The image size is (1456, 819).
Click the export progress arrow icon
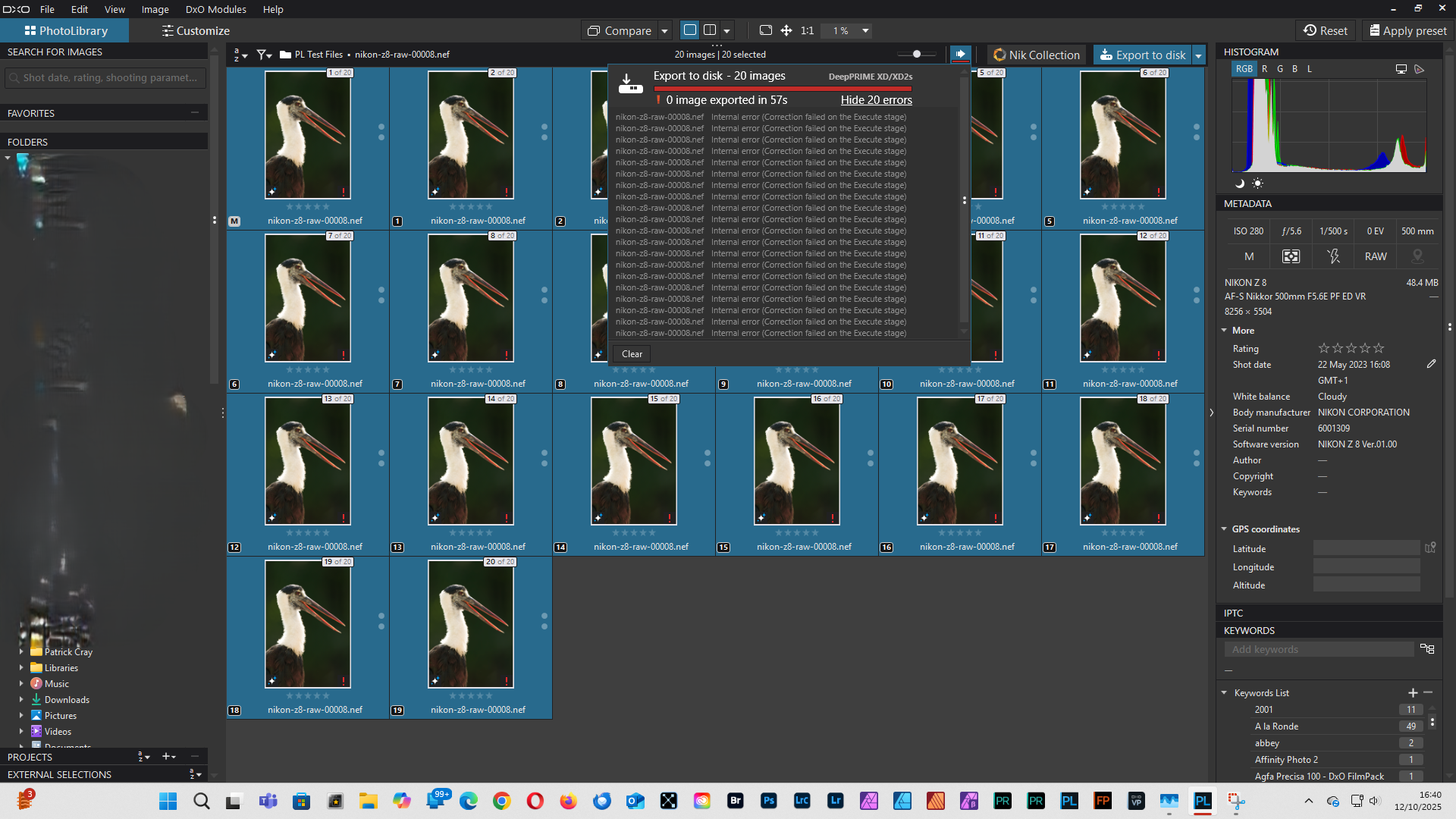tap(960, 55)
